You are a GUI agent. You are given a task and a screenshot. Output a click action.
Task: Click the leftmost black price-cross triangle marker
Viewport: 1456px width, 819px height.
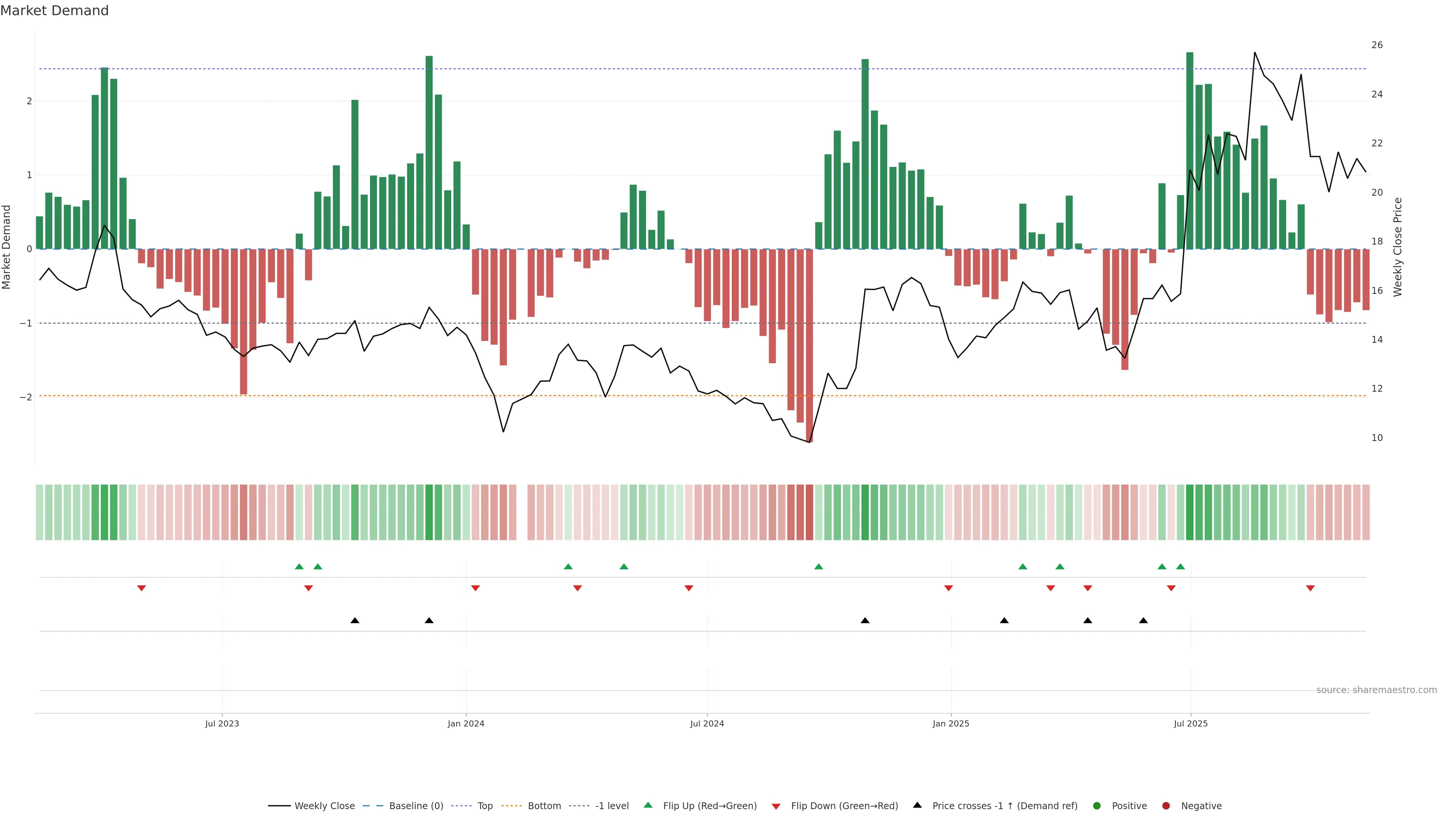pyautogui.click(x=355, y=621)
